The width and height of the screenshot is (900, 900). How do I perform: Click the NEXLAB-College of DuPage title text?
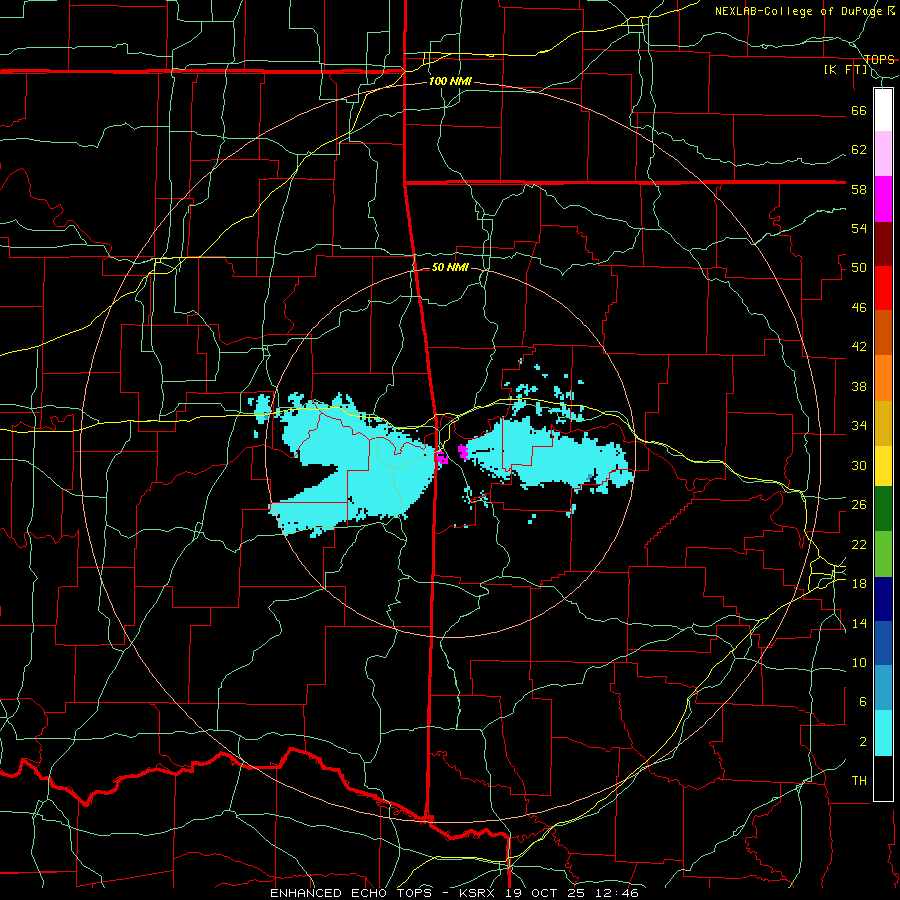click(x=799, y=11)
